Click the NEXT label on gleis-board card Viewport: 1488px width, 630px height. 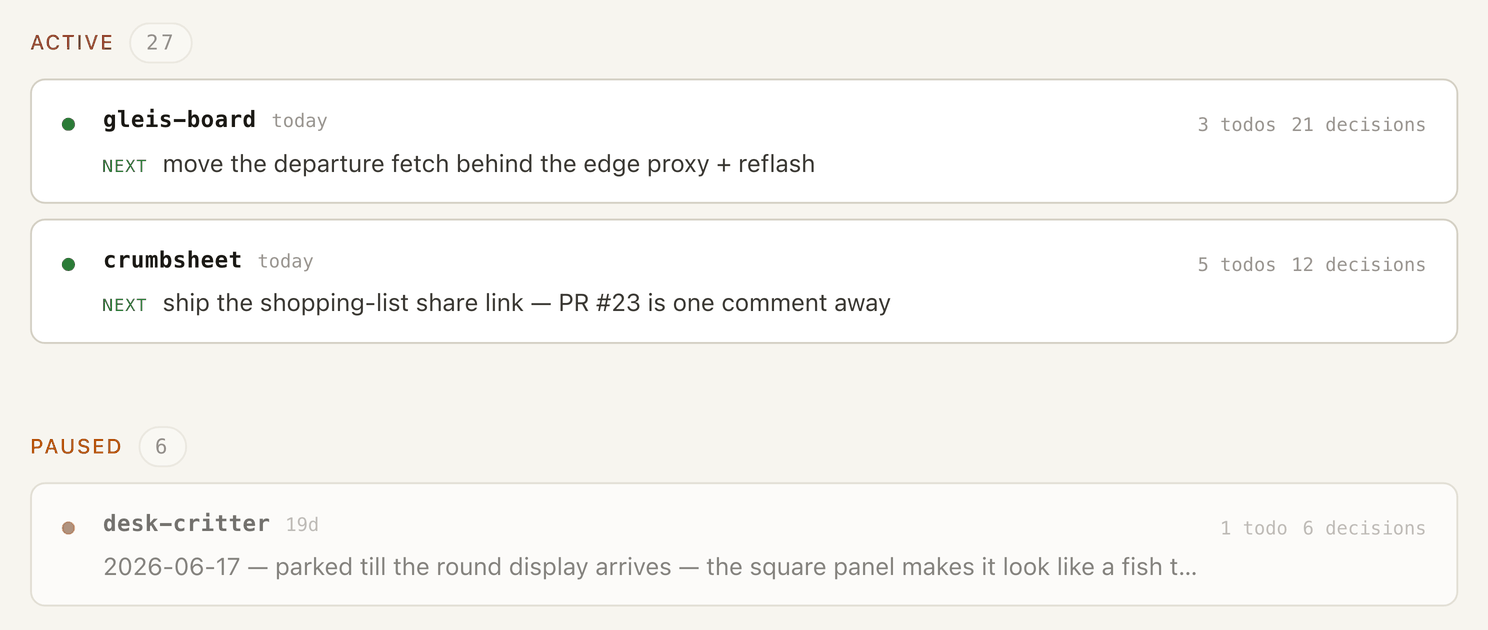coord(125,166)
